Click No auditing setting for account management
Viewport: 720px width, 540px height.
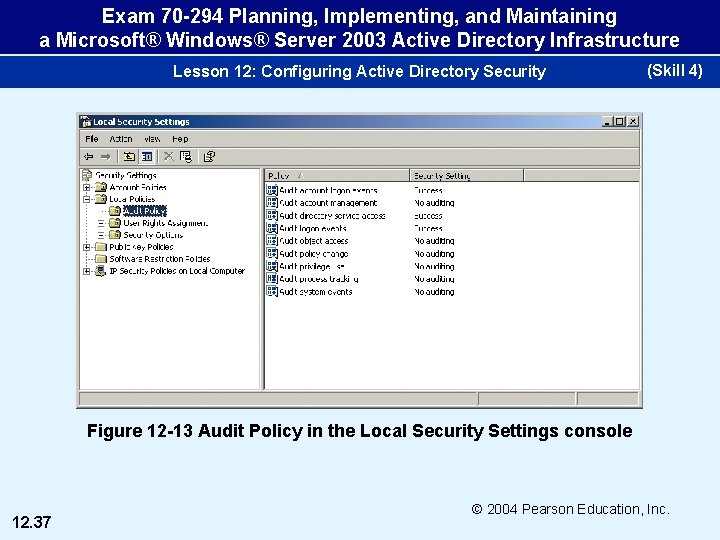(434, 202)
